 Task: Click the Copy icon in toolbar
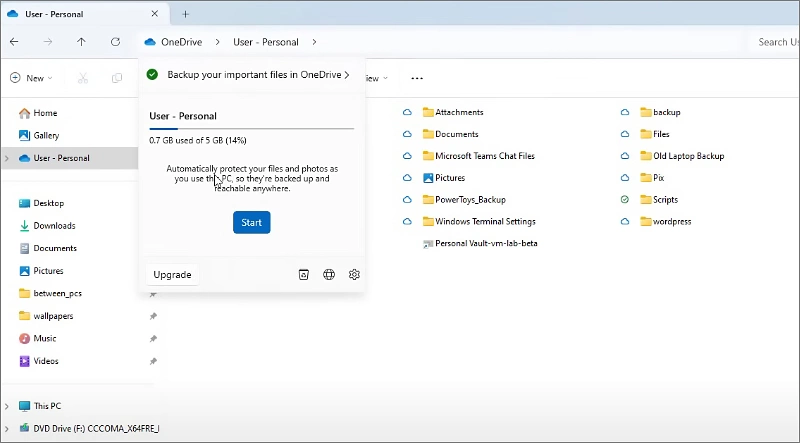coord(117,78)
